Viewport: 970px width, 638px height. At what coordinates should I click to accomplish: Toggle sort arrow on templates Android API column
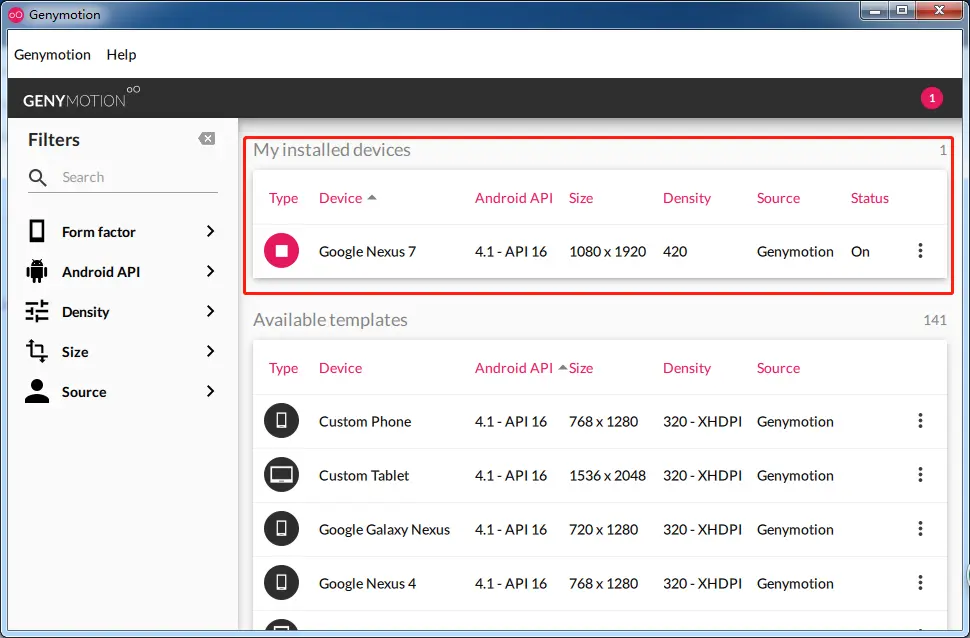click(562, 368)
